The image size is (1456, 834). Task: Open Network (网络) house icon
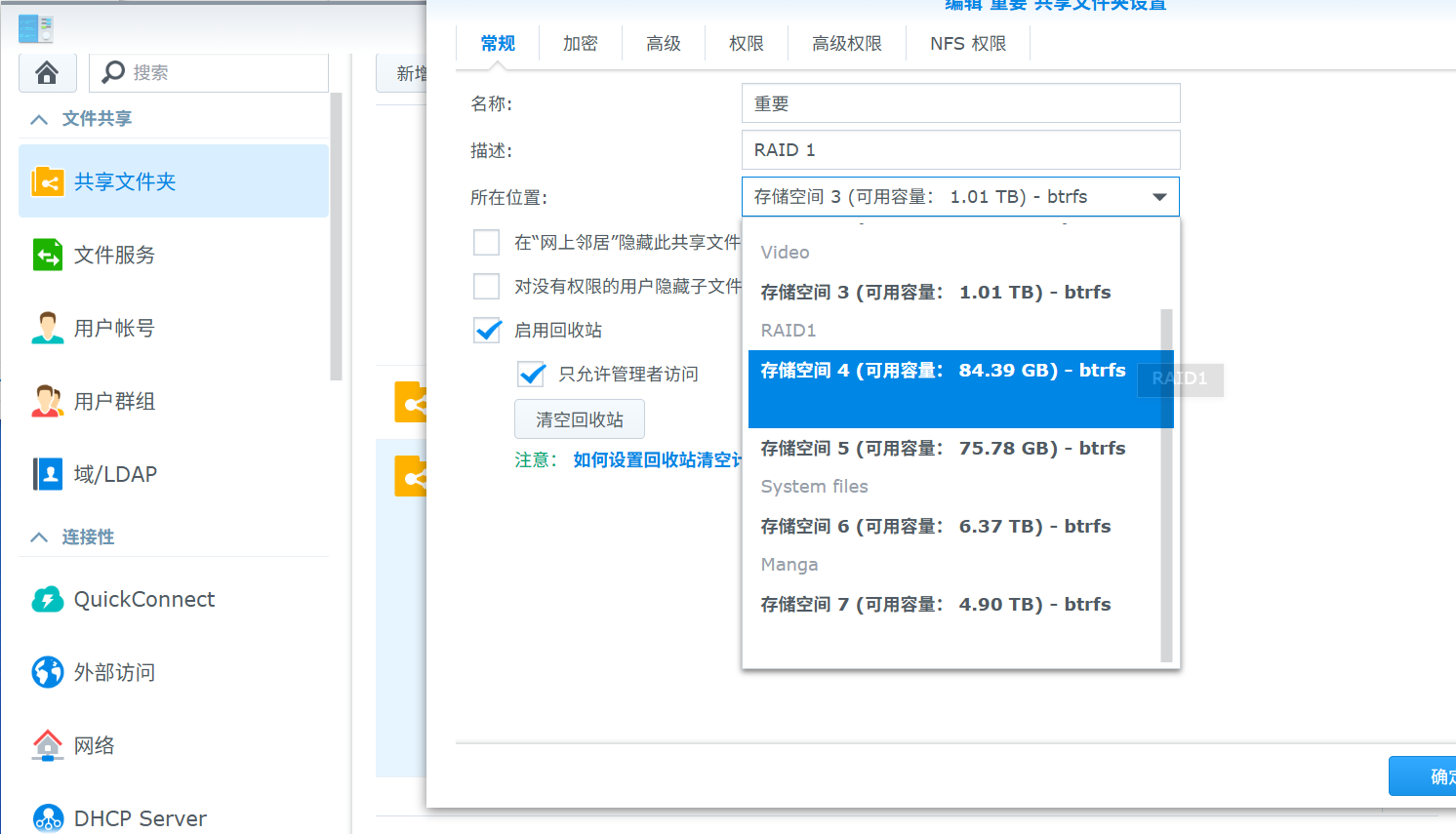(x=48, y=745)
